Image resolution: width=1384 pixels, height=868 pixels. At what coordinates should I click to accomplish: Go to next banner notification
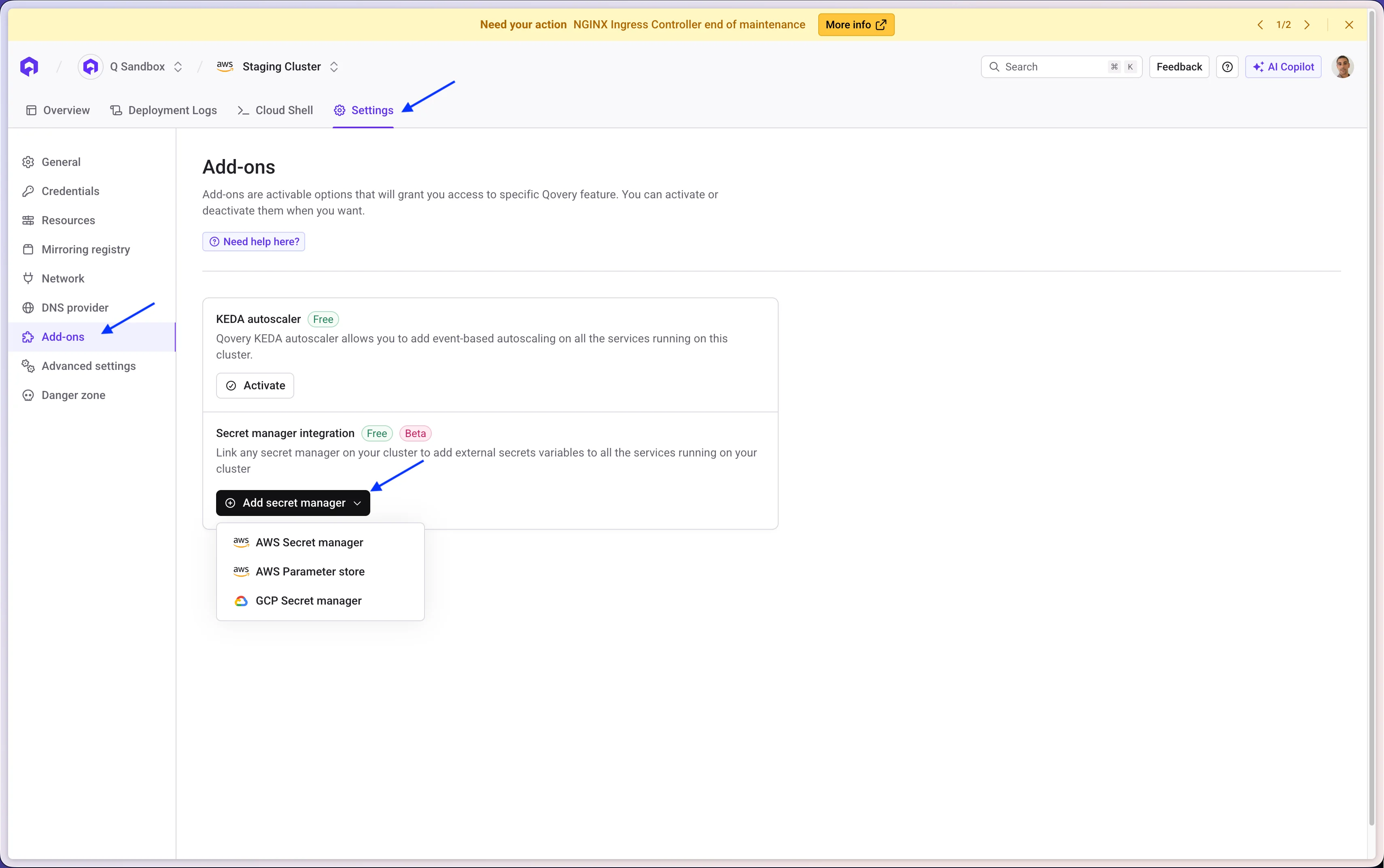click(x=1307, y=25)
